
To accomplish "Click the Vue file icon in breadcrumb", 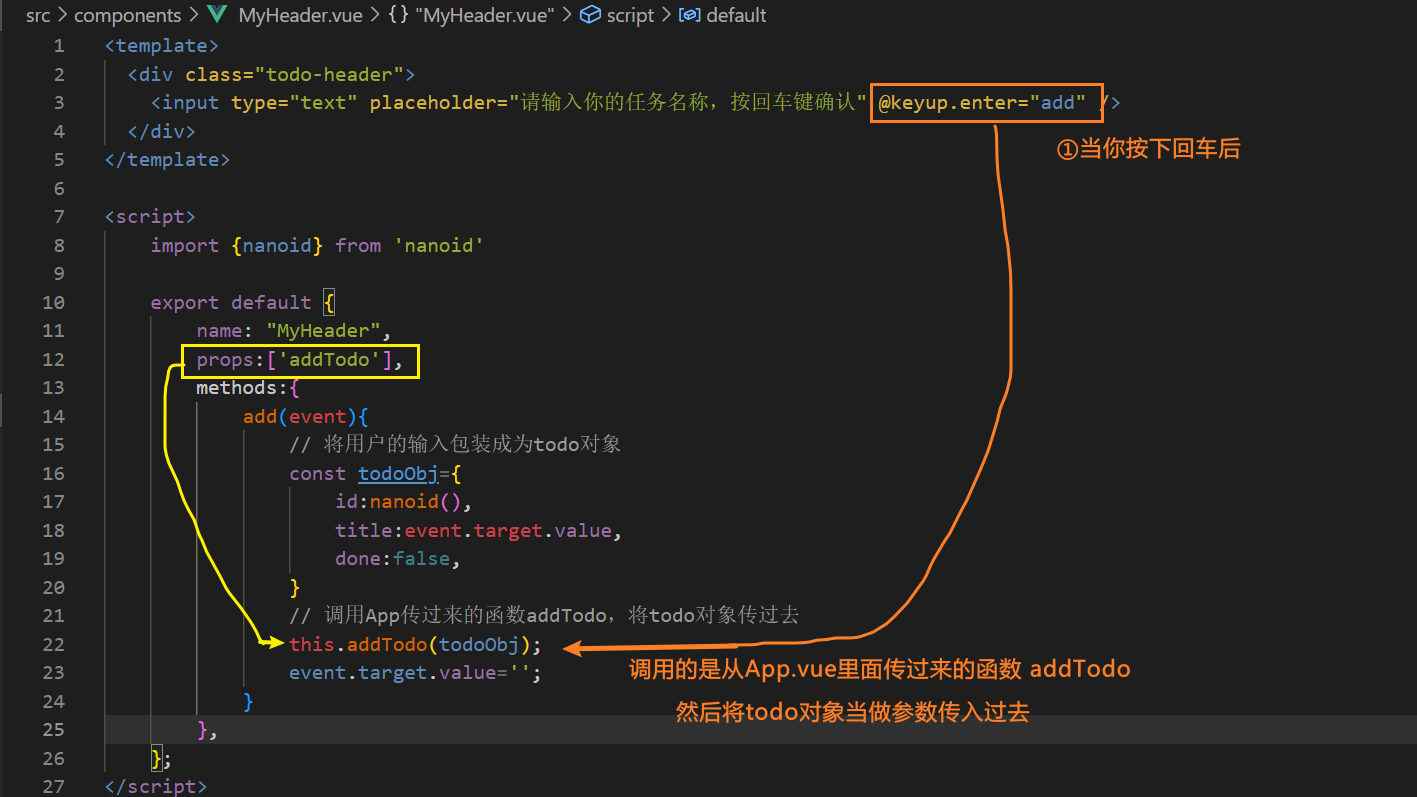I will tap(217, 15).
